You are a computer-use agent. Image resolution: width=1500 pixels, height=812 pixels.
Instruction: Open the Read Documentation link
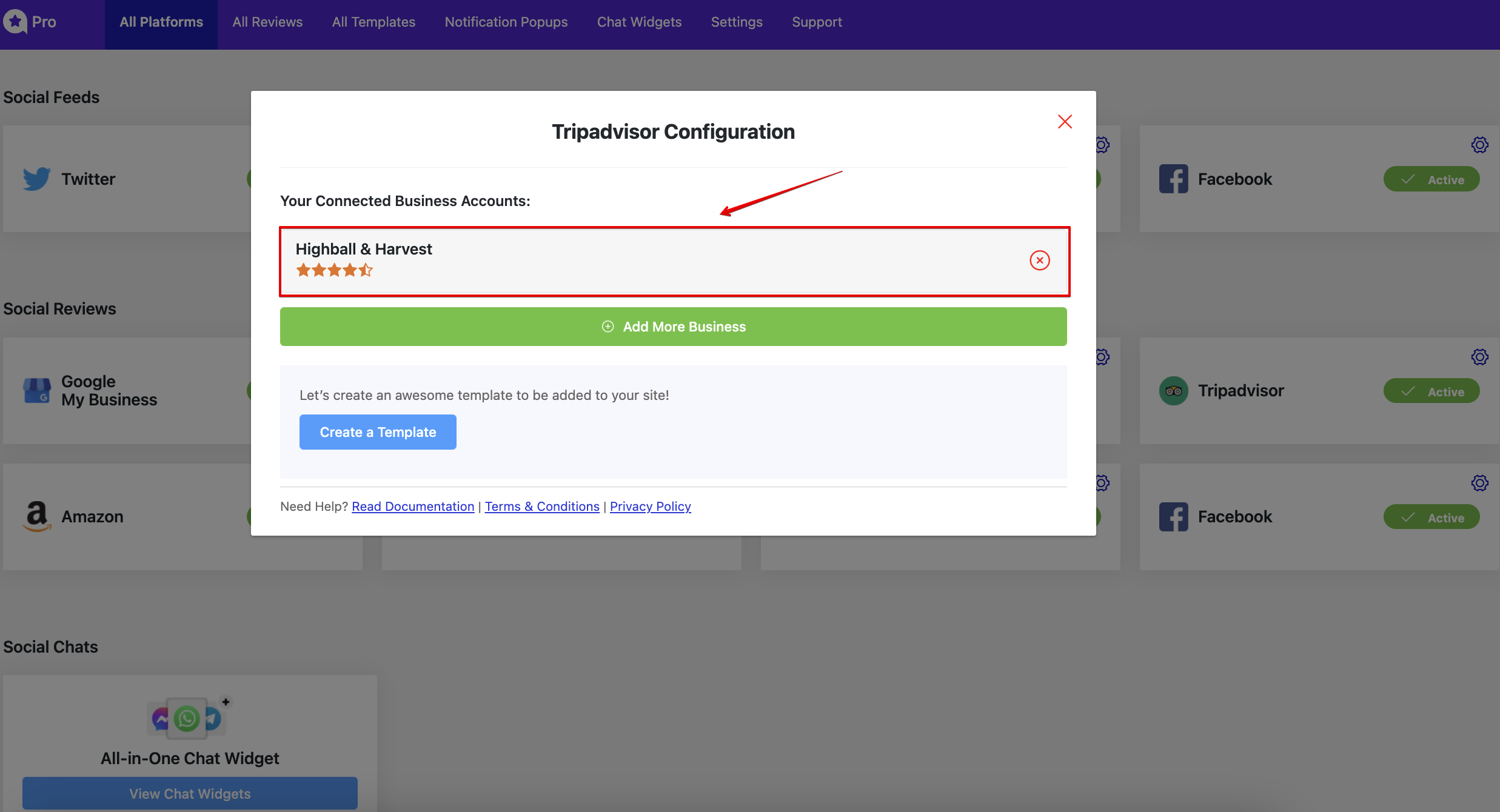click(x=413, y=506)
